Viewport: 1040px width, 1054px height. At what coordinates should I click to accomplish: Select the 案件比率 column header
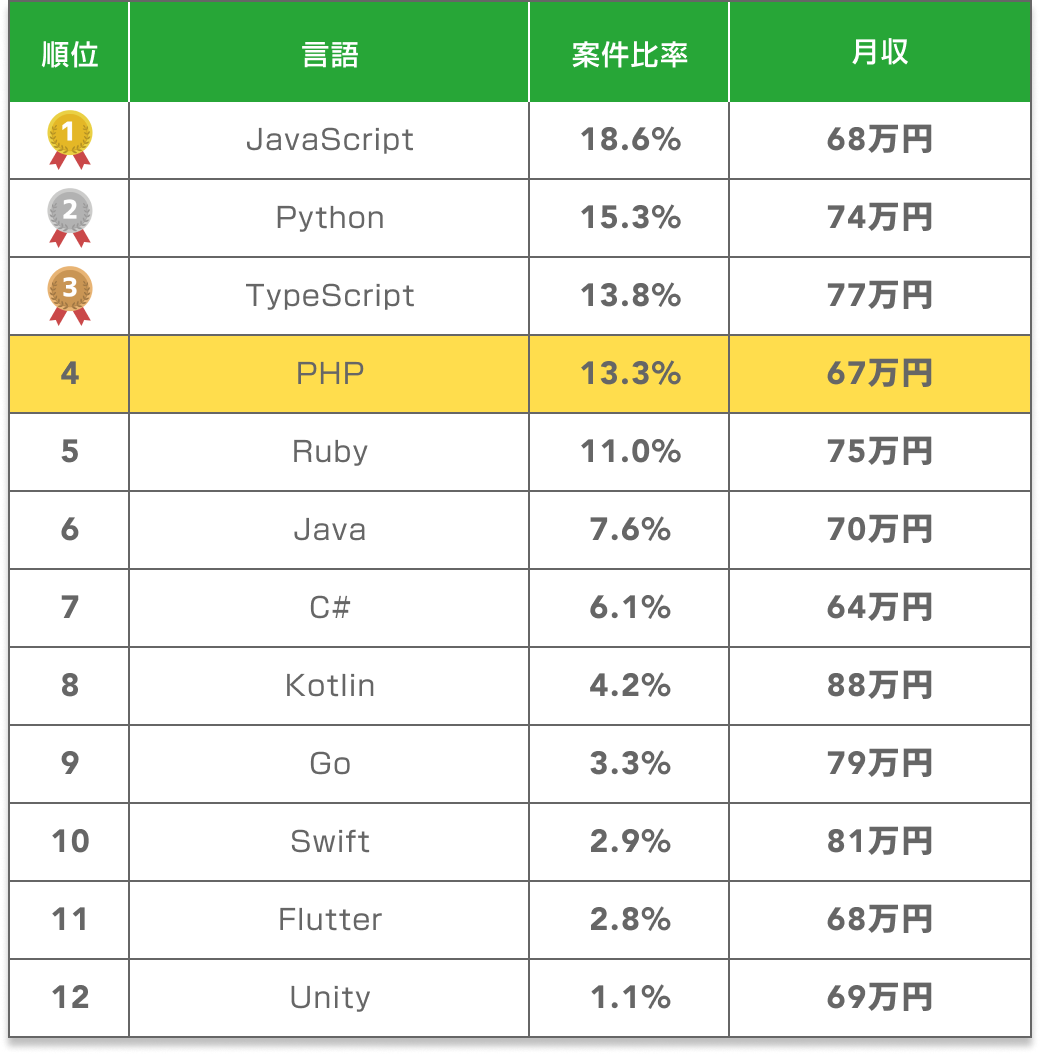(630, 54)
